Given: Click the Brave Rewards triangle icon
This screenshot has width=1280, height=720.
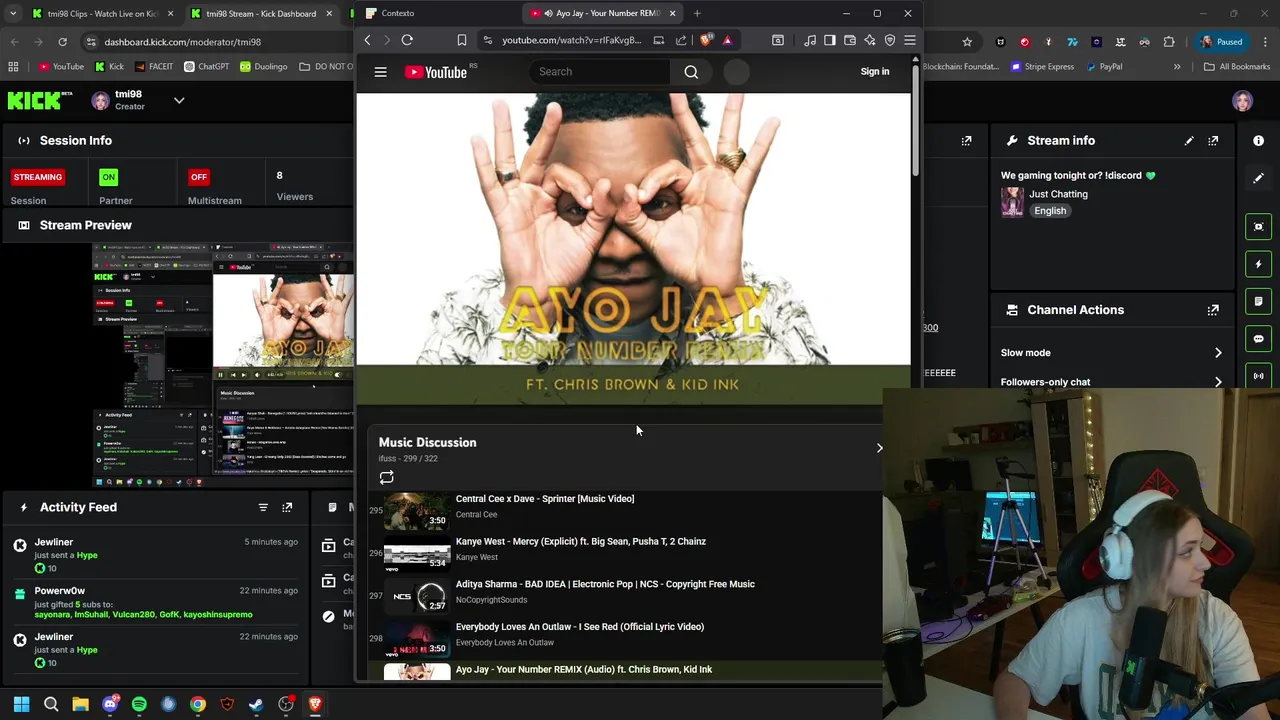Looking at the screenshot, I should click(727, 40).
